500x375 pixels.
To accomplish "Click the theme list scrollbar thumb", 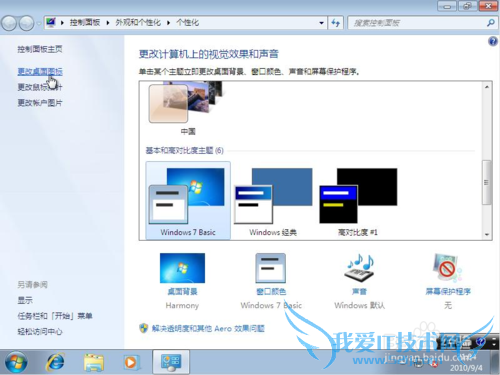I will click(486, 182).
